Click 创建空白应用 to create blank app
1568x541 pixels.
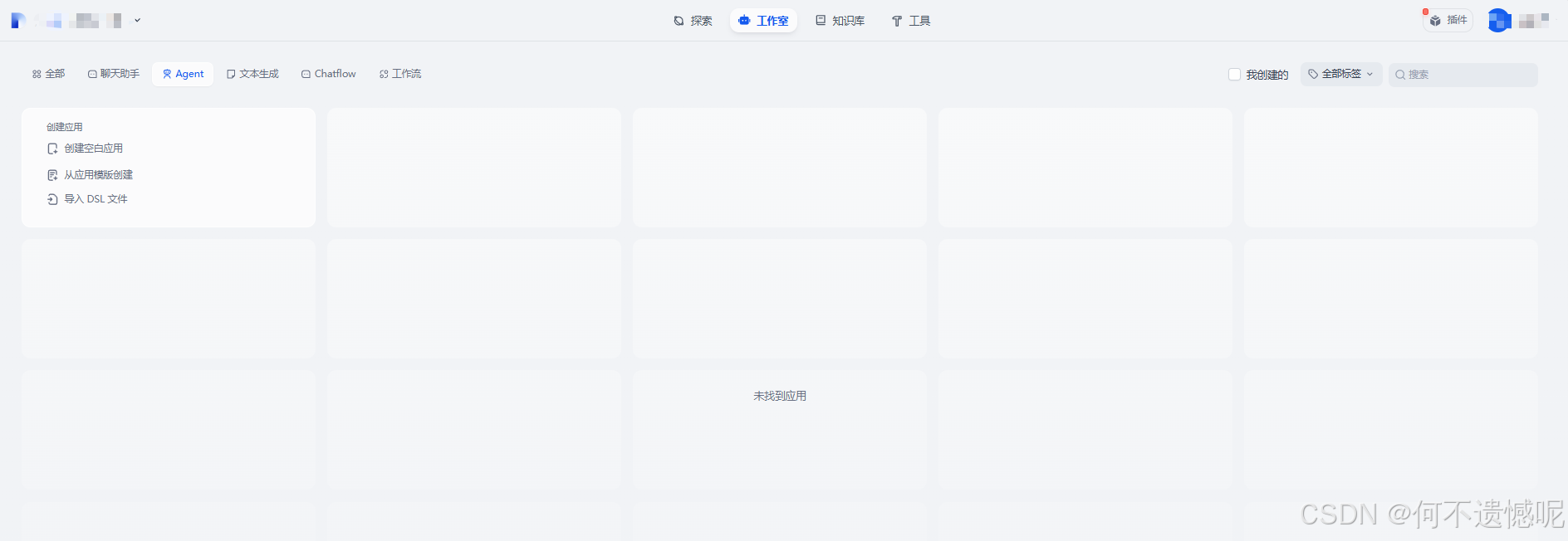93,149
